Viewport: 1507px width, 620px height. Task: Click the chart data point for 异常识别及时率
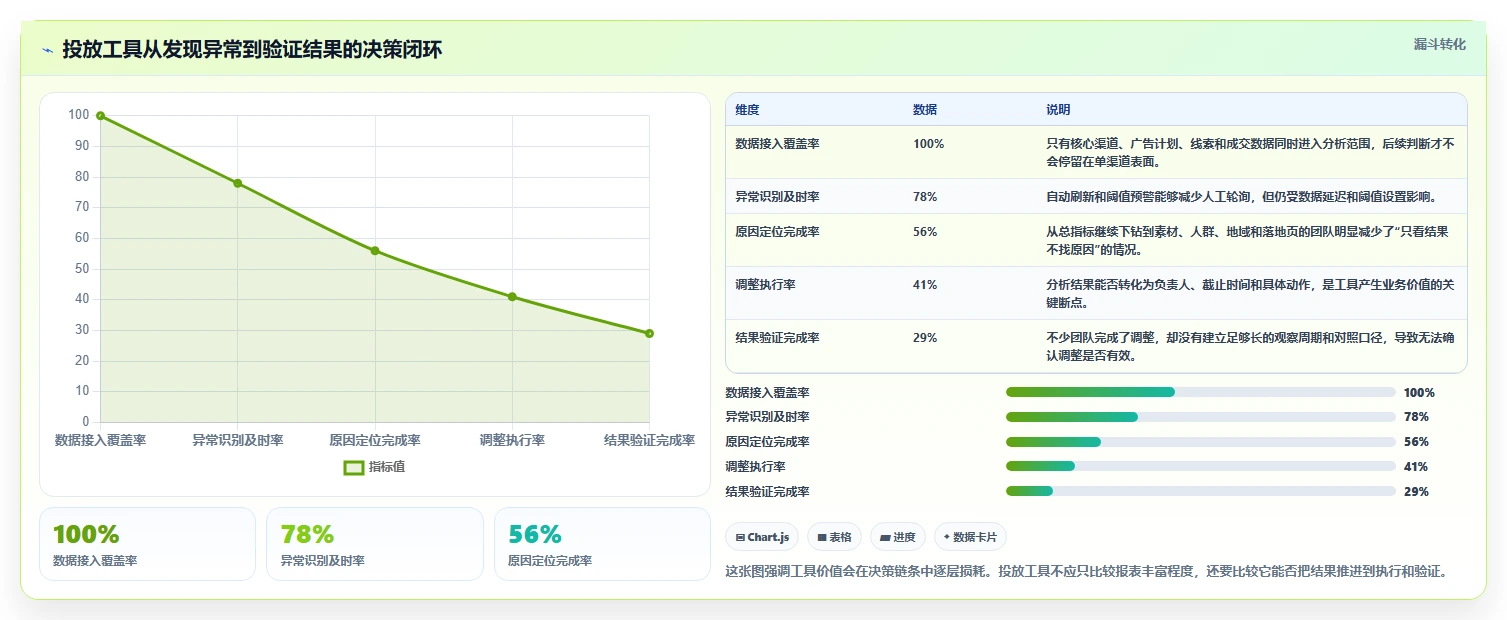click(237, 183)
